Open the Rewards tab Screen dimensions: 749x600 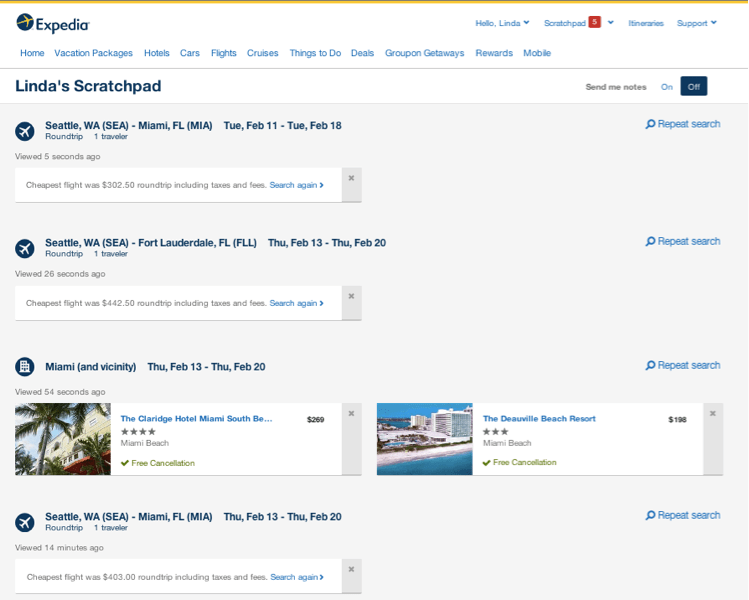(x=494, y=53)
